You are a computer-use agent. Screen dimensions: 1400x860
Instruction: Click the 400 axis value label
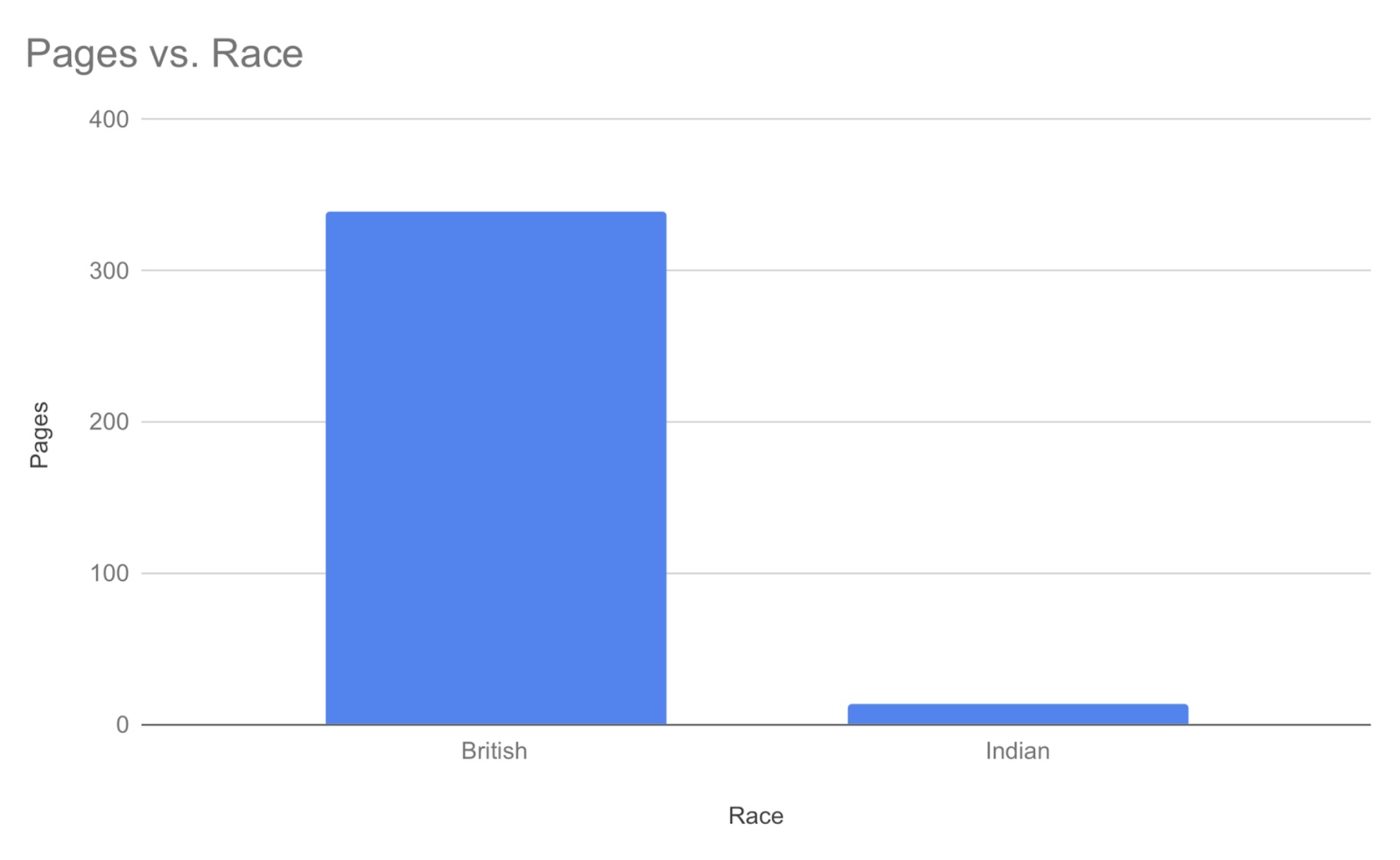[108, 119]
